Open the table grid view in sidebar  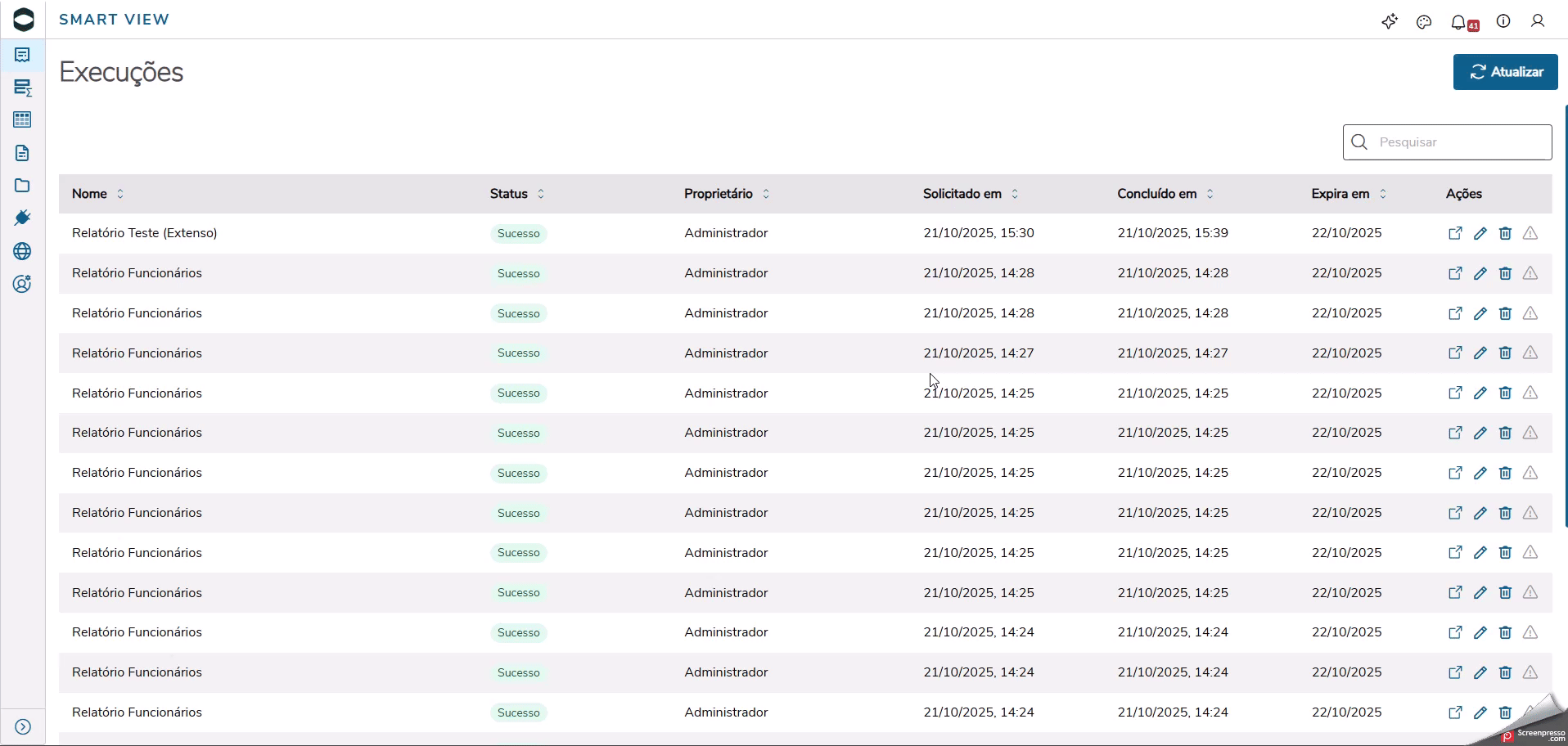click(22, 120)
